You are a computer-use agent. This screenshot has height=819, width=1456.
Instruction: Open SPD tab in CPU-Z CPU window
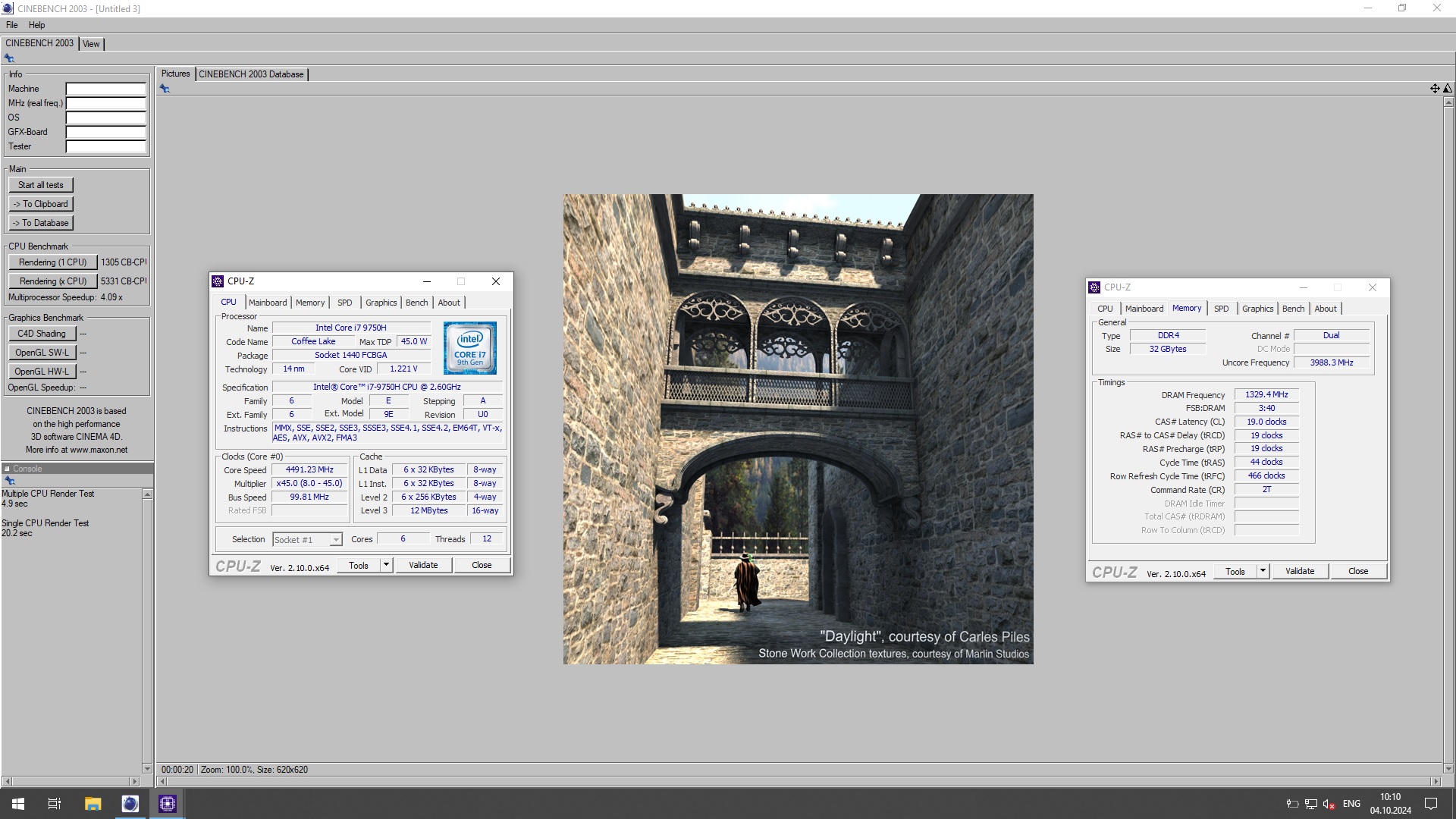(x=345, y=303)
